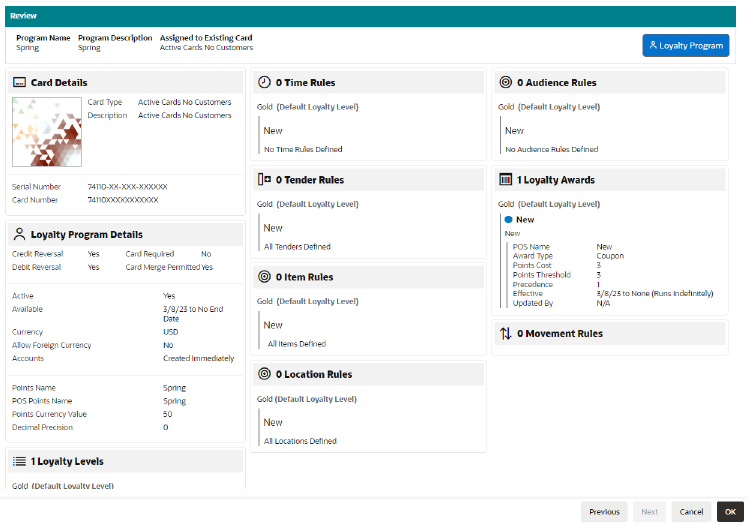748x525 pixels.
Task: Click the Loyalty Awards icon
Action: (x=506, y=179)
